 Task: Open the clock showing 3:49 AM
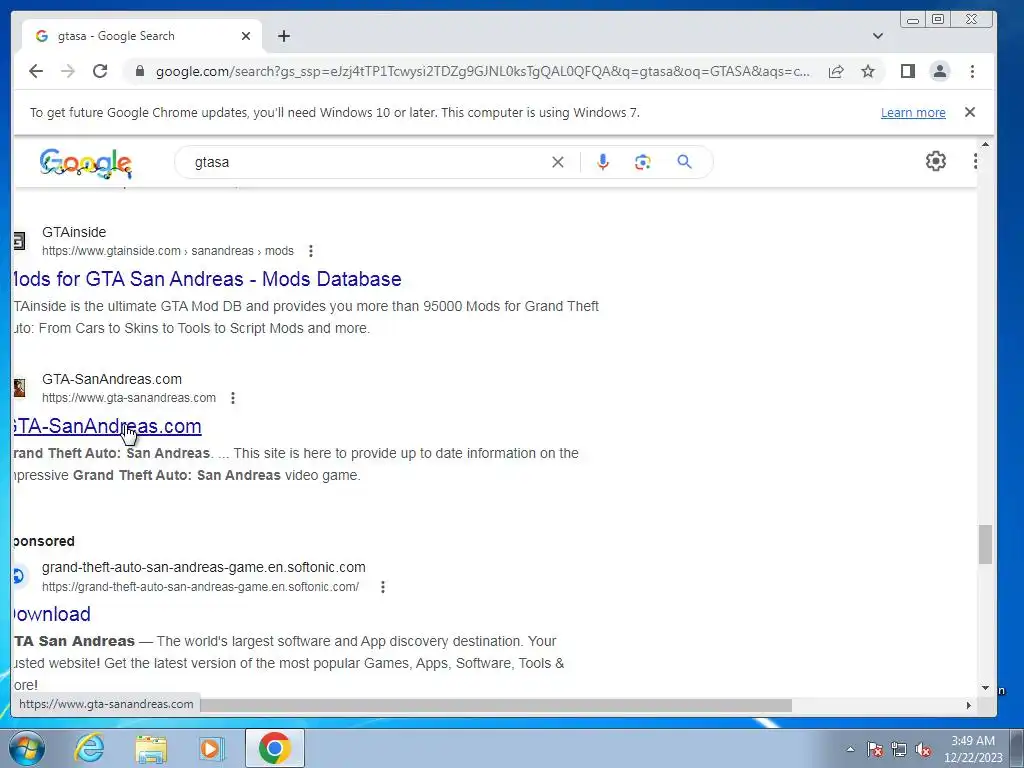[x=973, y=749]
